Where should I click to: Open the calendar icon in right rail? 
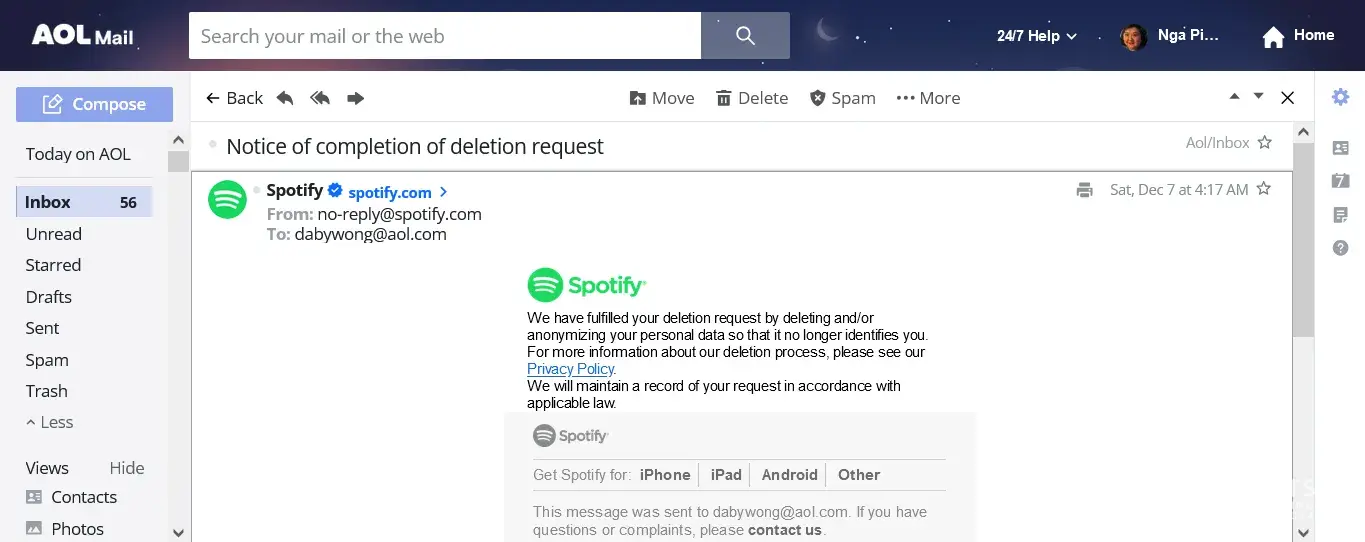pos(1340,181)
